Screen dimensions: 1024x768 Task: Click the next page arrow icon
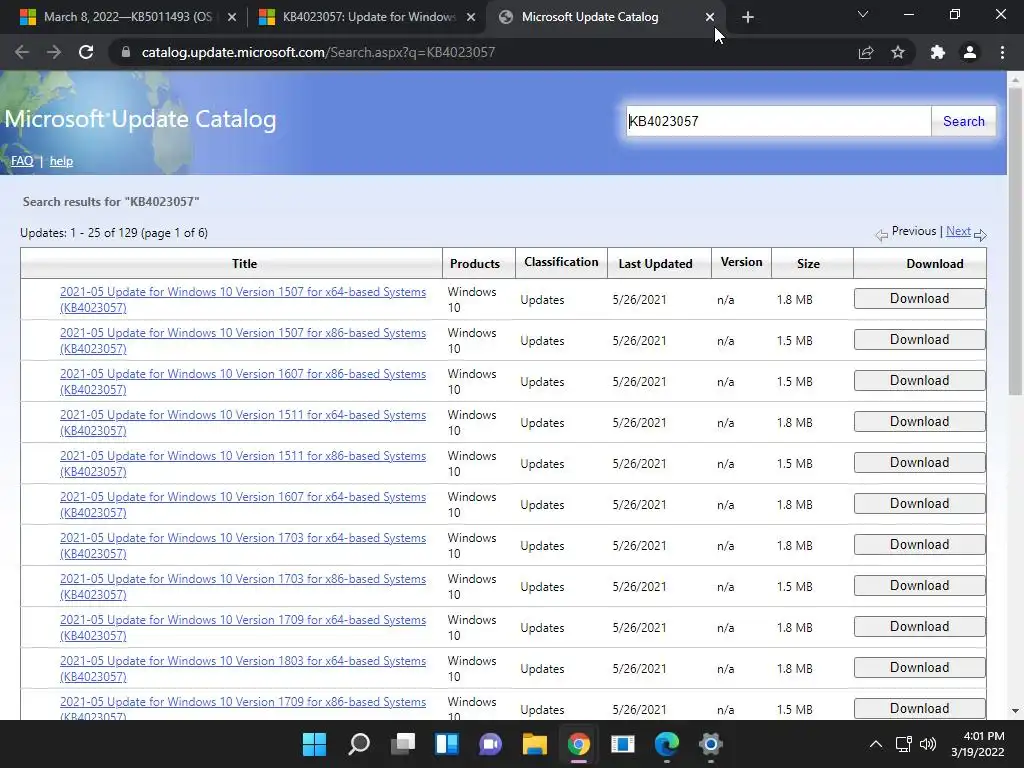(x=980, y=234)
